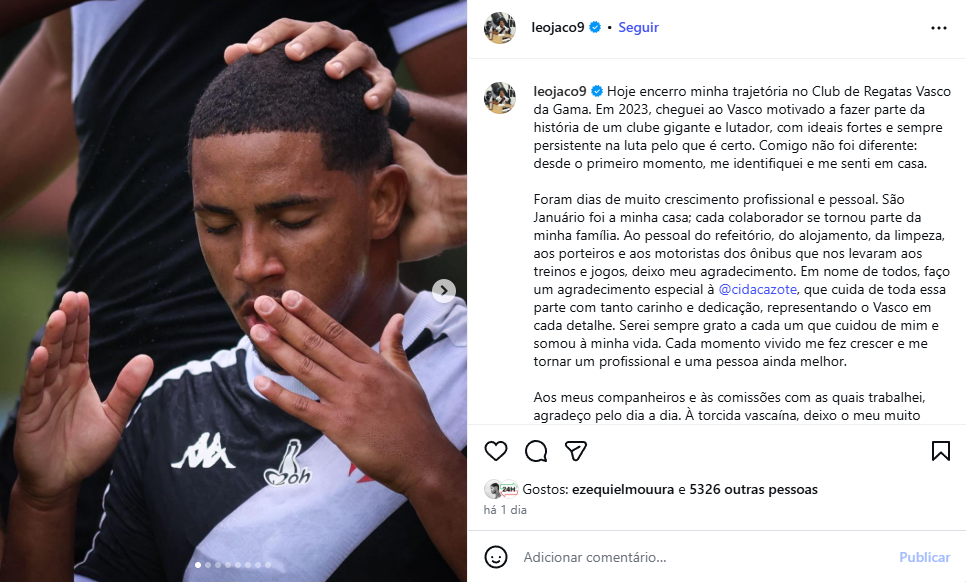Screen dimensions: 966x582
Task: Click the verified badge in post header
Action: (595, 27)
